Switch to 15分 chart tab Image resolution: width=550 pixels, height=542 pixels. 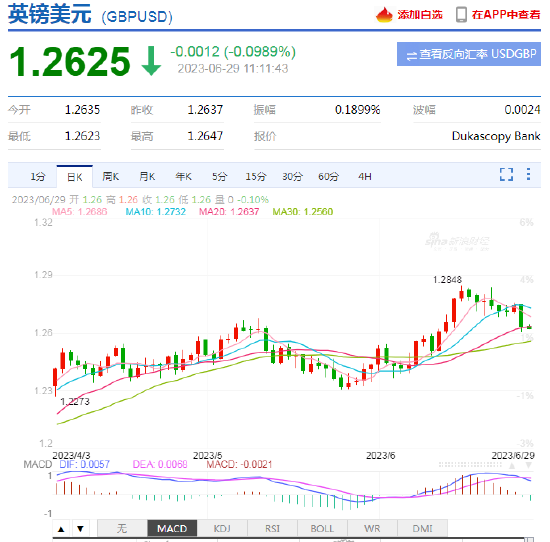point(256,176)
